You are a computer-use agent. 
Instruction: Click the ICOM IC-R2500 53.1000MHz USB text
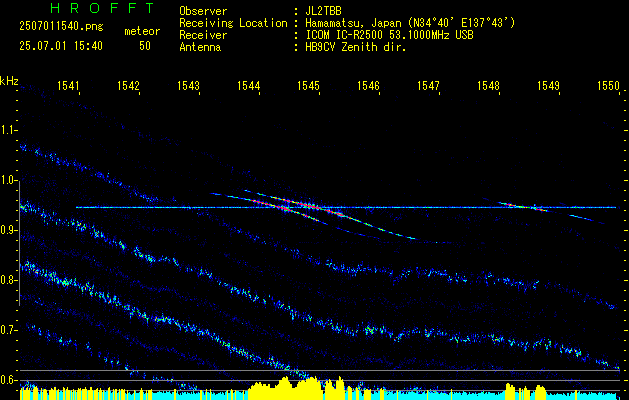[x=389, y=35]
